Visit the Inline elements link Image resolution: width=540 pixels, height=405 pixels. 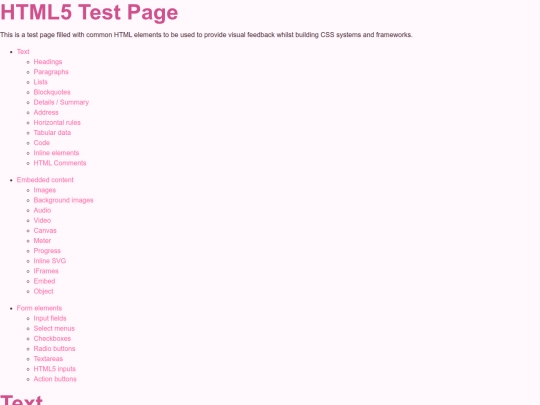(56, 153)
